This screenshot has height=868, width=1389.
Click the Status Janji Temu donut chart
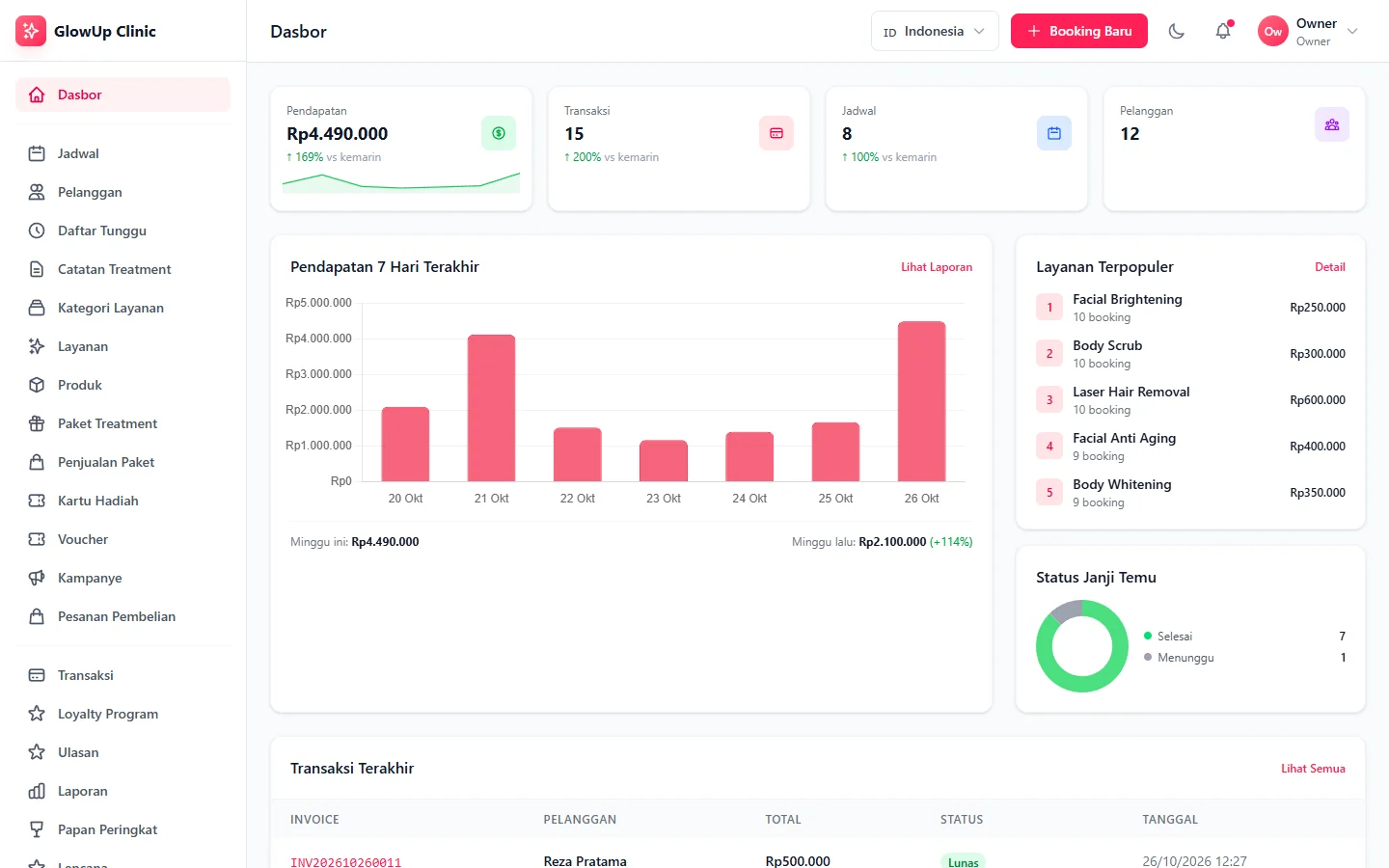[x=1082, y=646]
